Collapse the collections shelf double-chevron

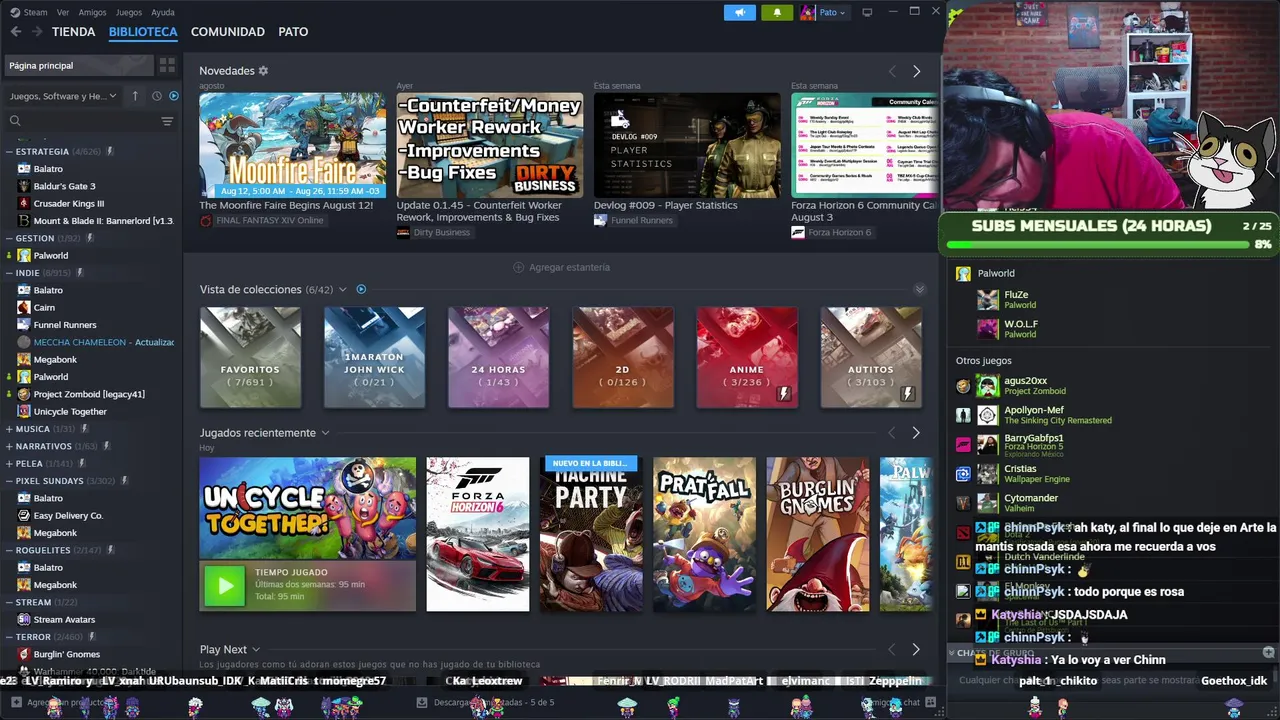pyautogui.click(x=920, y=290)
